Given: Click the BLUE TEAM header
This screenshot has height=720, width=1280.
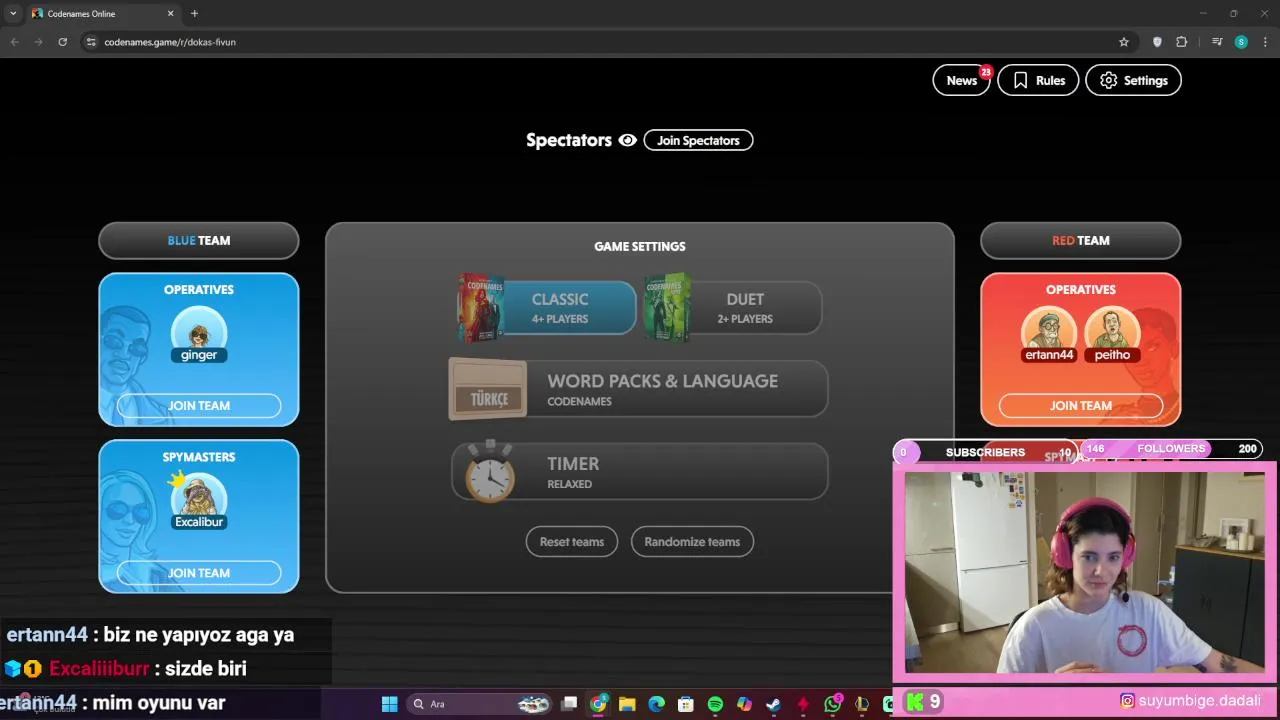Looking at the screenshot, I should pyautogui.click(x=199, y=241).
